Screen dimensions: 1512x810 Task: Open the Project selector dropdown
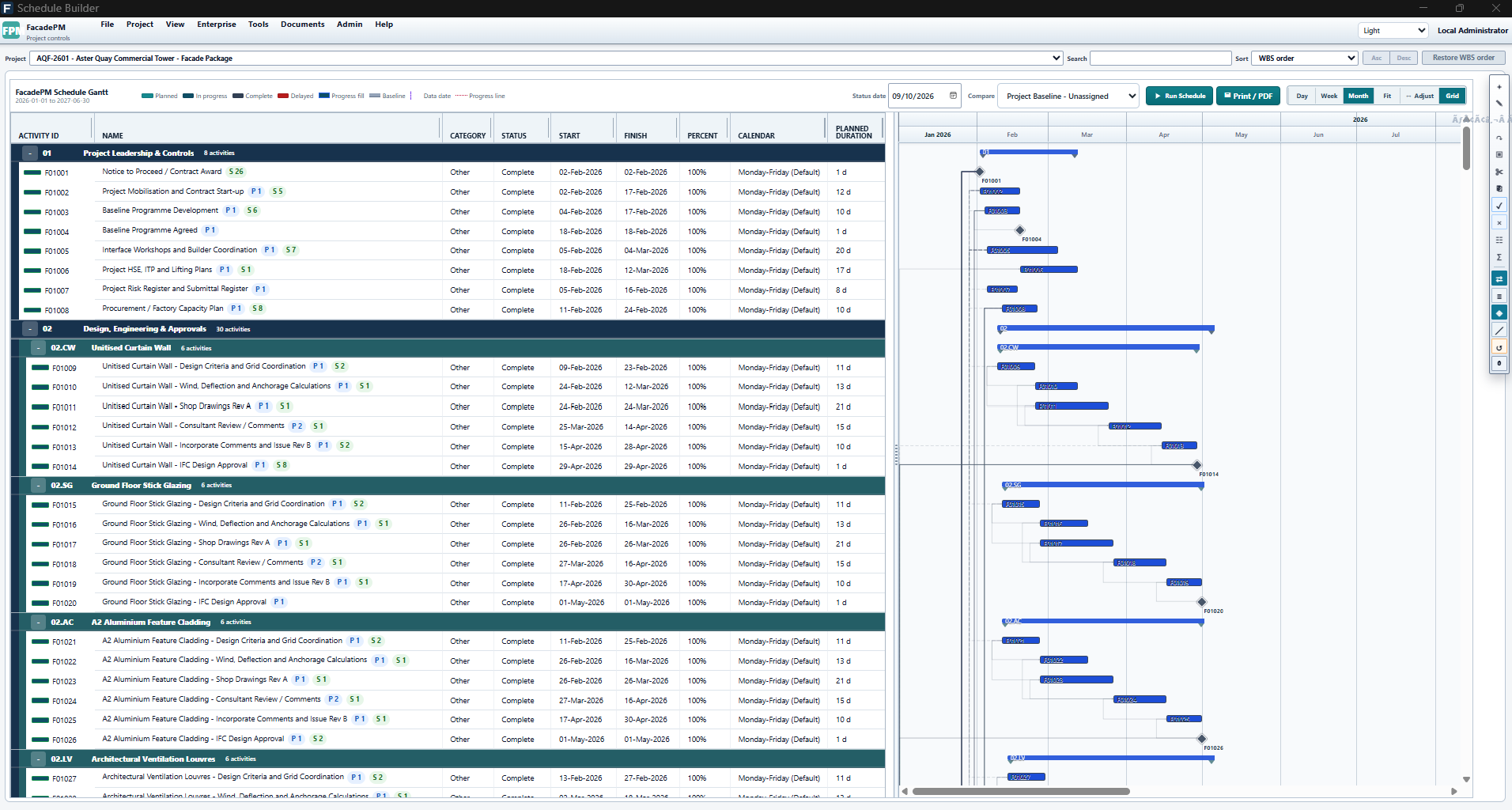(x=546, y=58)
